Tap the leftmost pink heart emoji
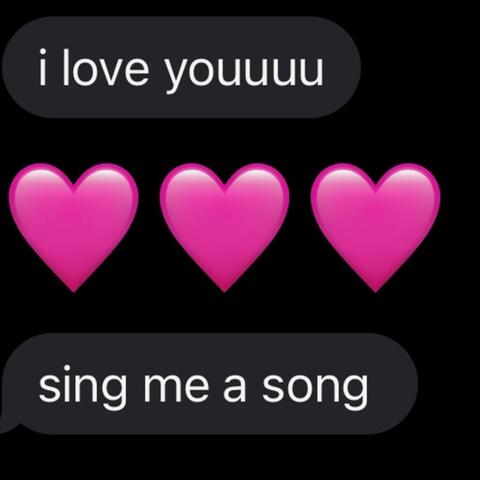This screenshot has width=480, height=480. click(x=74, y=227)
